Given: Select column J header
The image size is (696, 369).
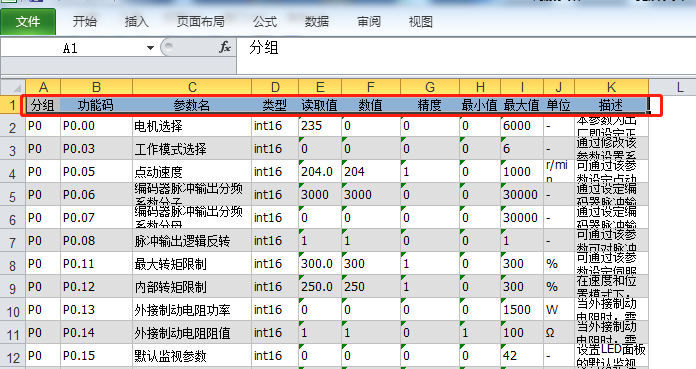Looking at the screenshot, I should coord(559,87).
